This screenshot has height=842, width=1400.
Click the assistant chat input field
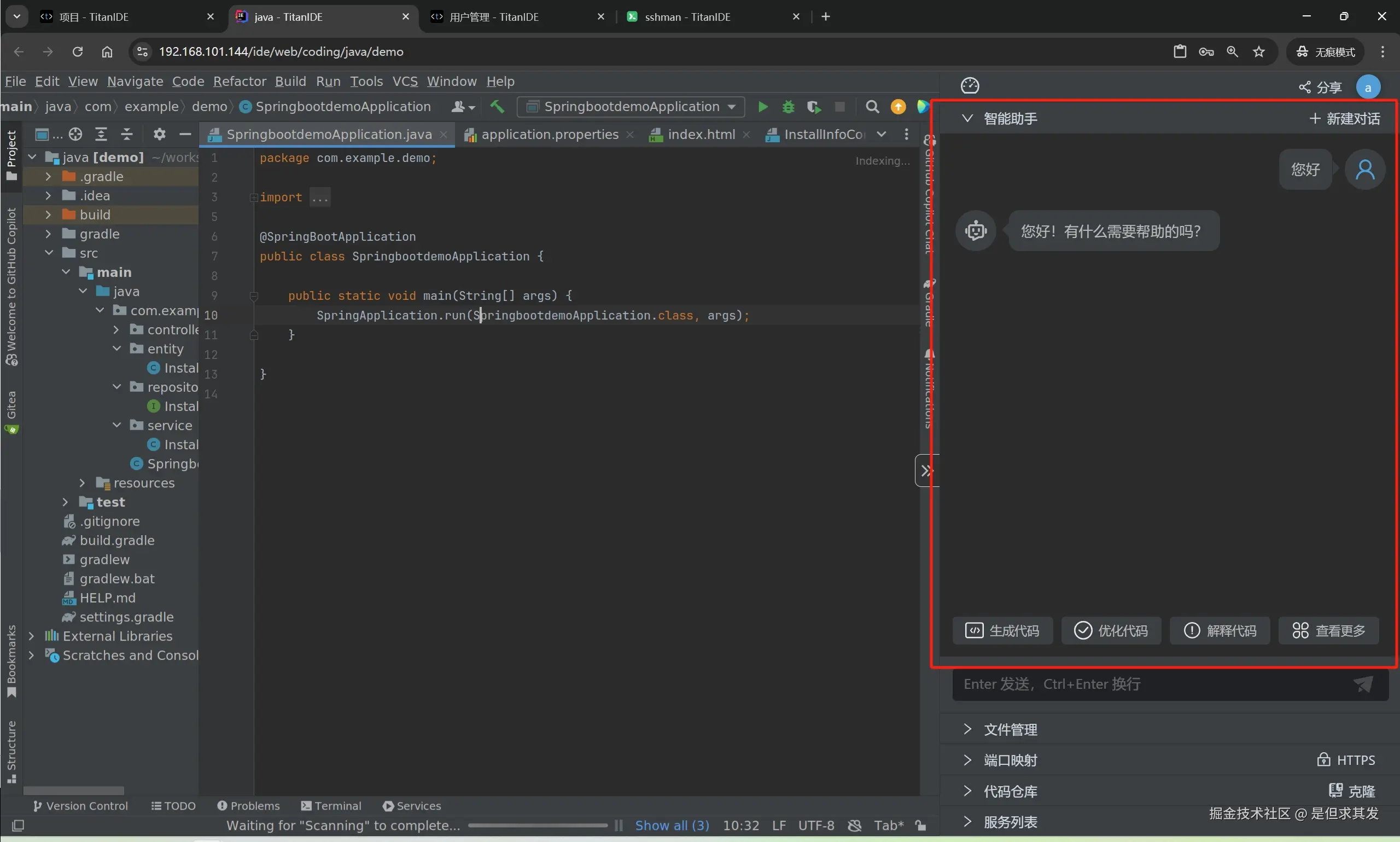pos(1151,684)
